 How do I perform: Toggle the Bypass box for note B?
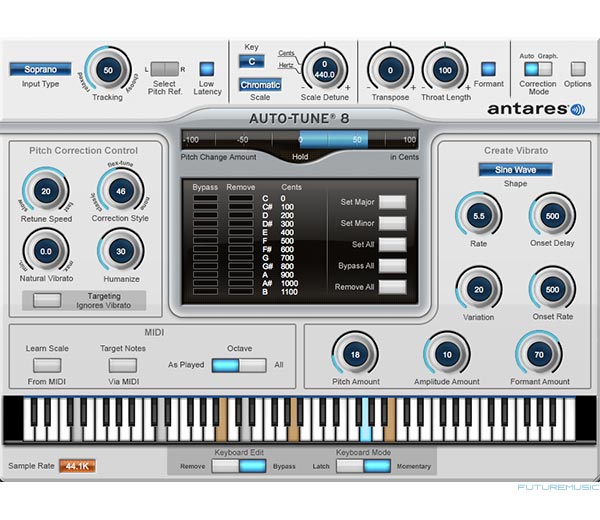[x=205, y=292]
